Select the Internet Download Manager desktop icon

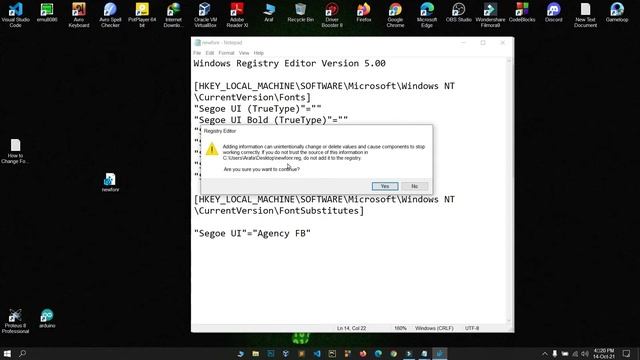173,14
